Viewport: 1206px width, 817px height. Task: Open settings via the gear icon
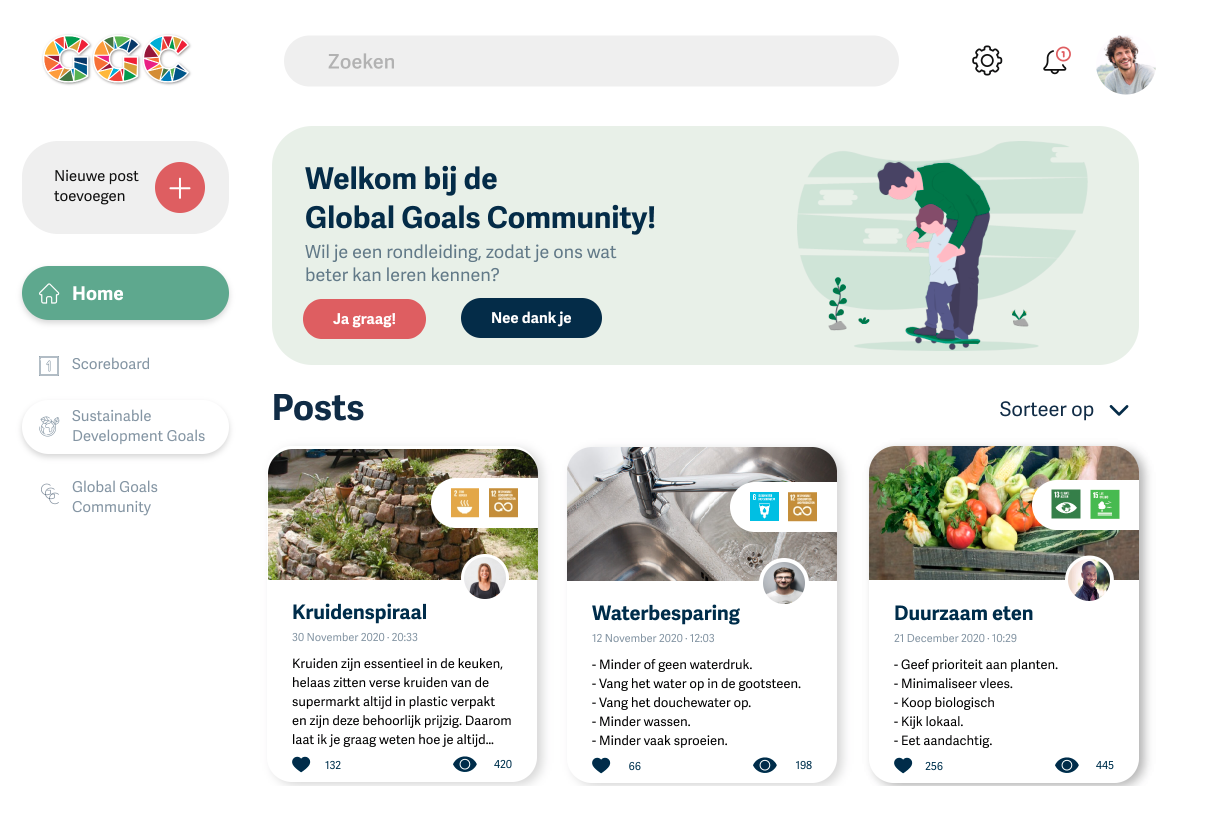coord(987,61)
